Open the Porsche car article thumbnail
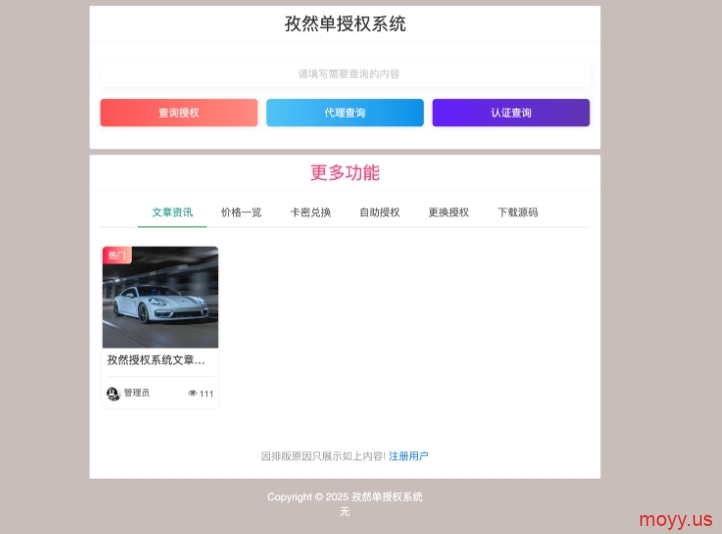Screen dimensions: 722x534 160,300
